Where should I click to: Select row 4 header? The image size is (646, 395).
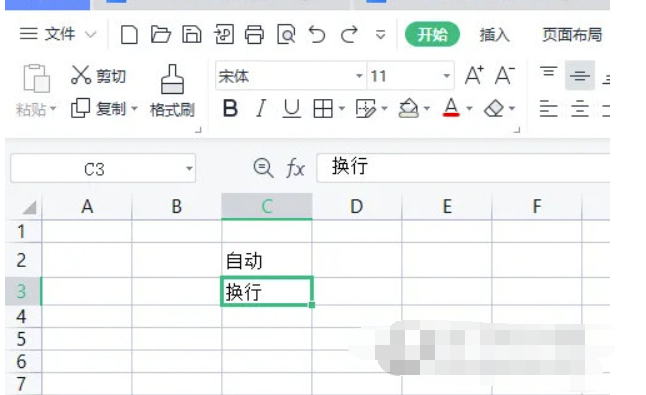tap(23, 317)
